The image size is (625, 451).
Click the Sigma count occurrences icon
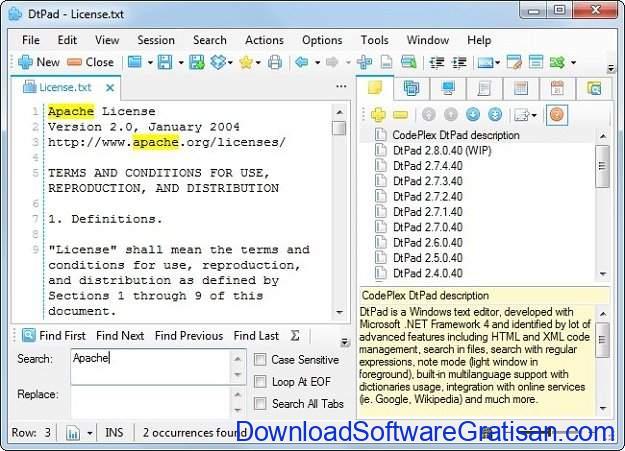(295, 336)
